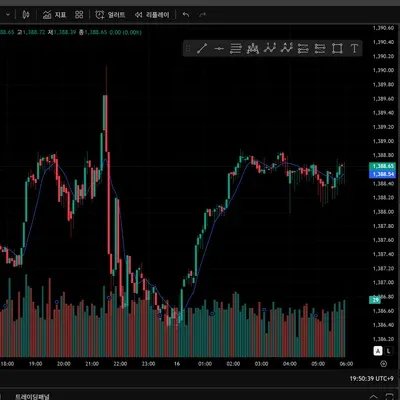Undo the last chart action
The width and height of the screenshot is (400, 400).
coord(186,15)
